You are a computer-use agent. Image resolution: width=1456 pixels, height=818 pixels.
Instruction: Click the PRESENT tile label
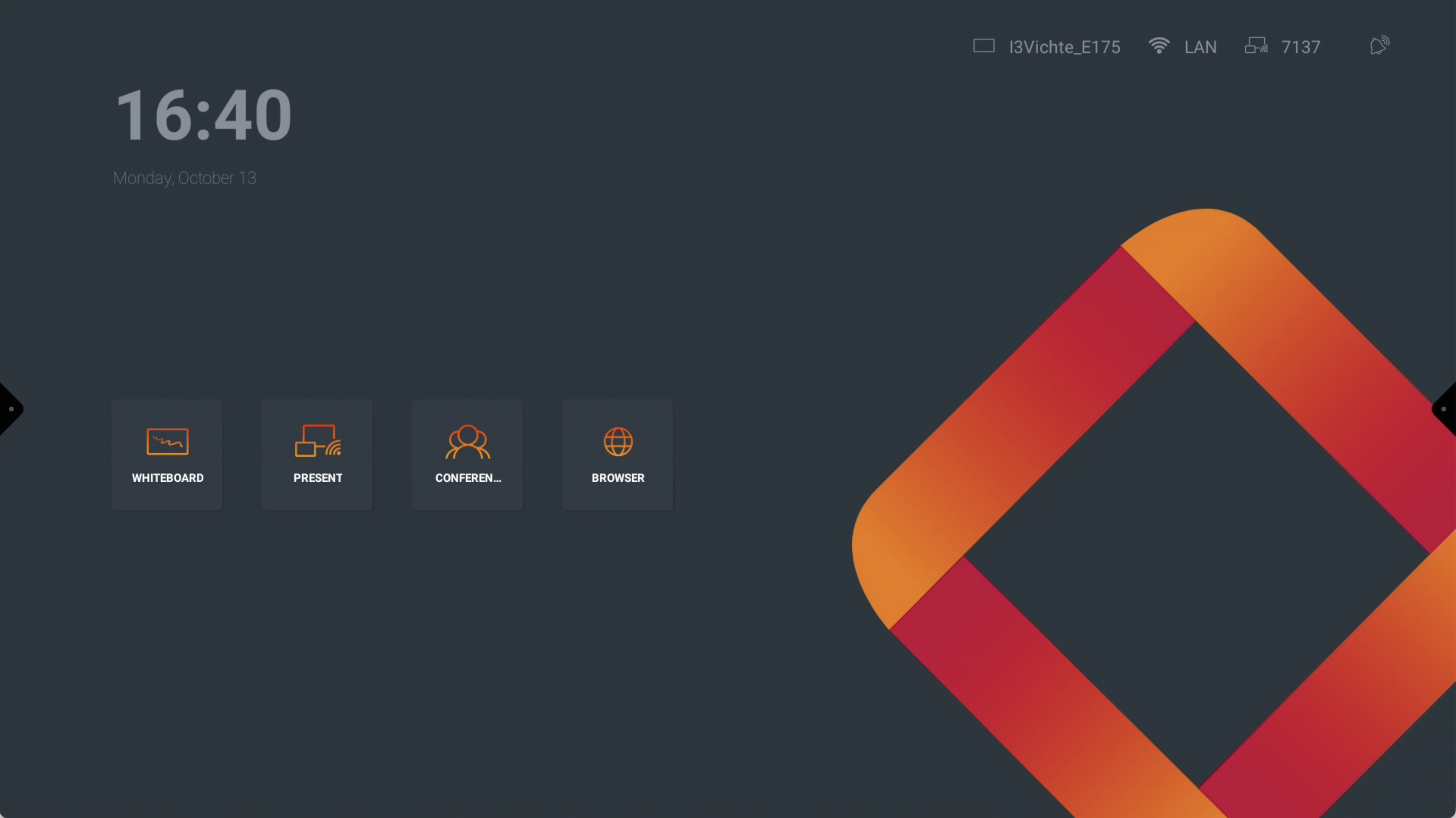[x=317, y=478]
